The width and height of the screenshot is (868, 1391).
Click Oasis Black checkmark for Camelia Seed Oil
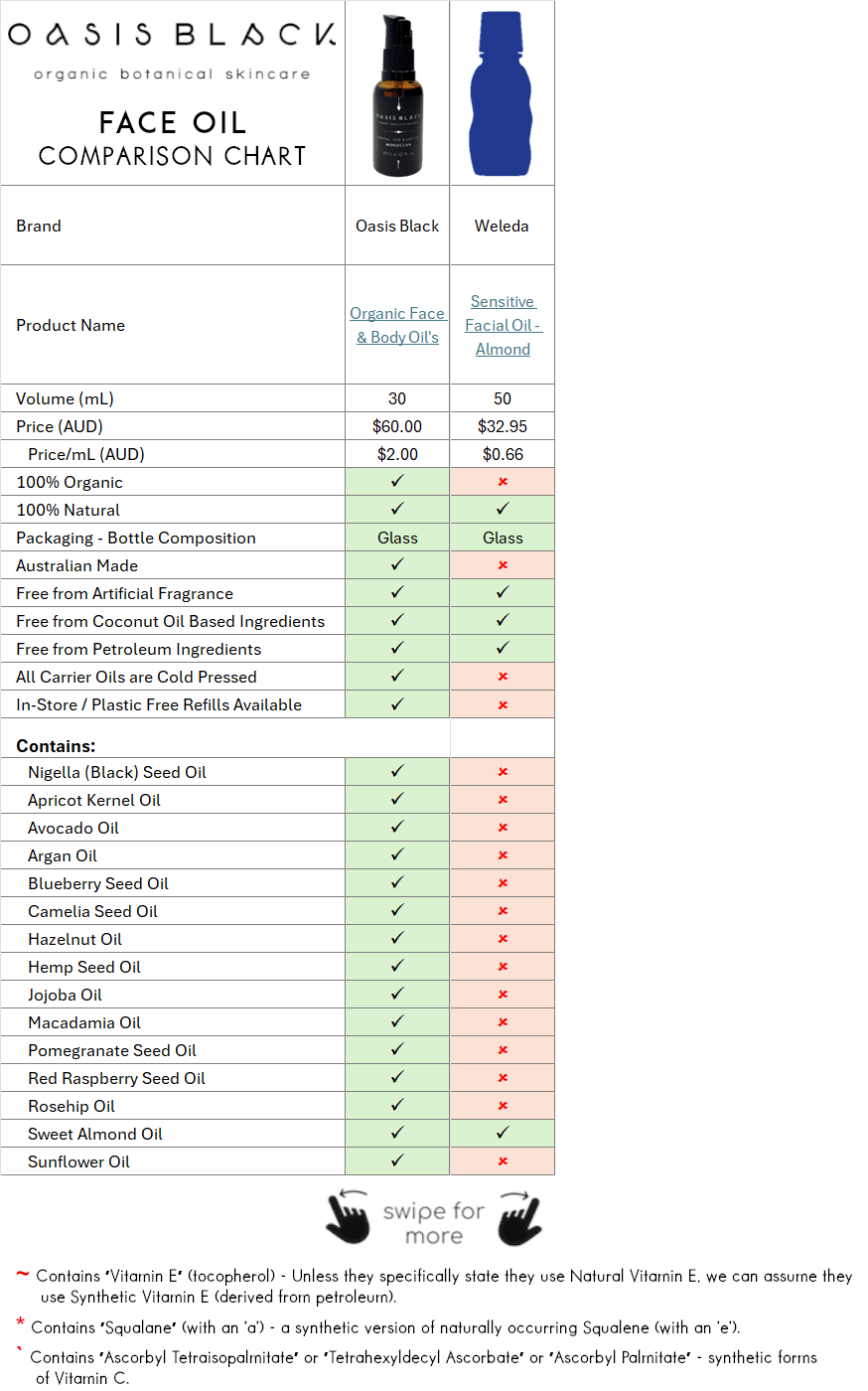397,910
